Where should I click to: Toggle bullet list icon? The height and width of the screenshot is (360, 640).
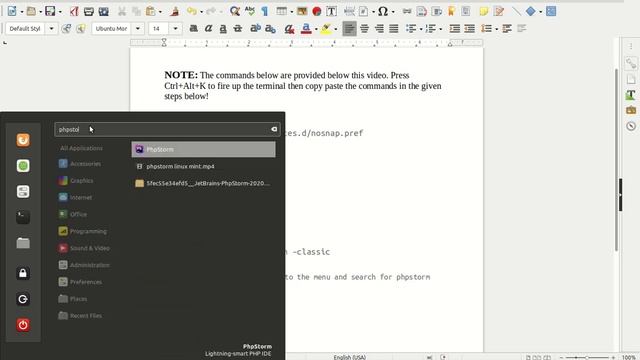pos(411,28)
